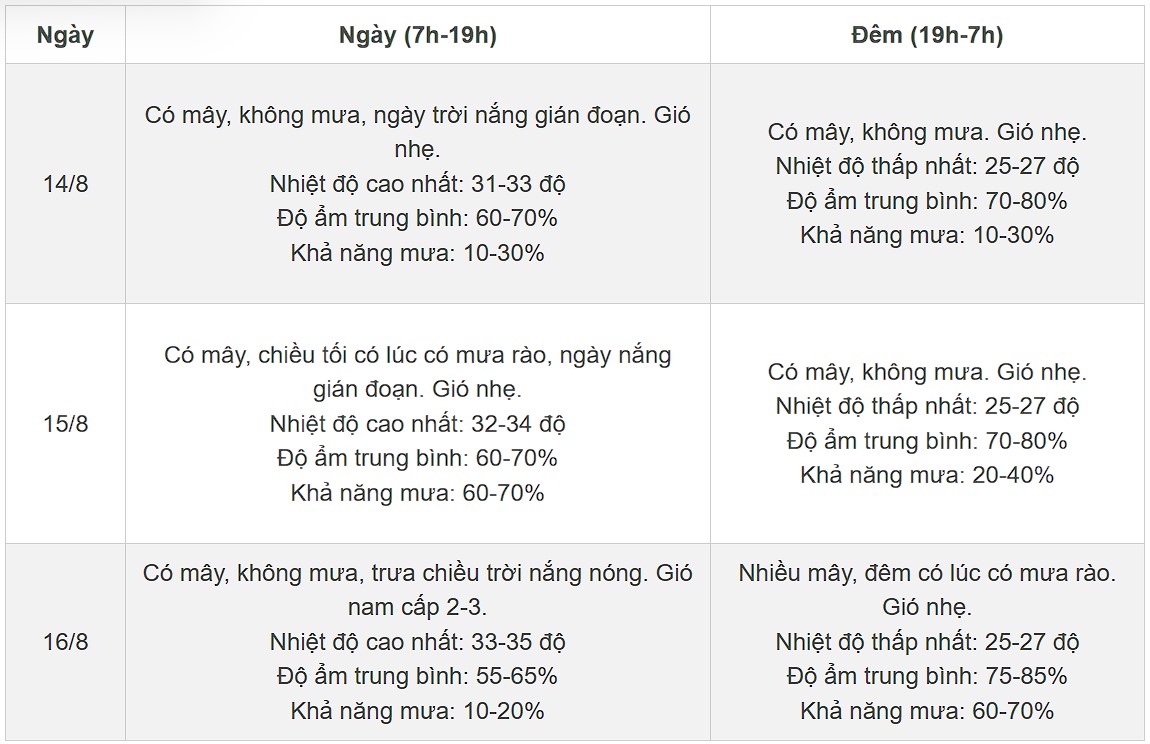The width and height of the screenshot is (1150, 744).
Task: Click the 15/8 night "Nhiệt độ thấp nhất: 25-27 độ" line
Action: 927,407
